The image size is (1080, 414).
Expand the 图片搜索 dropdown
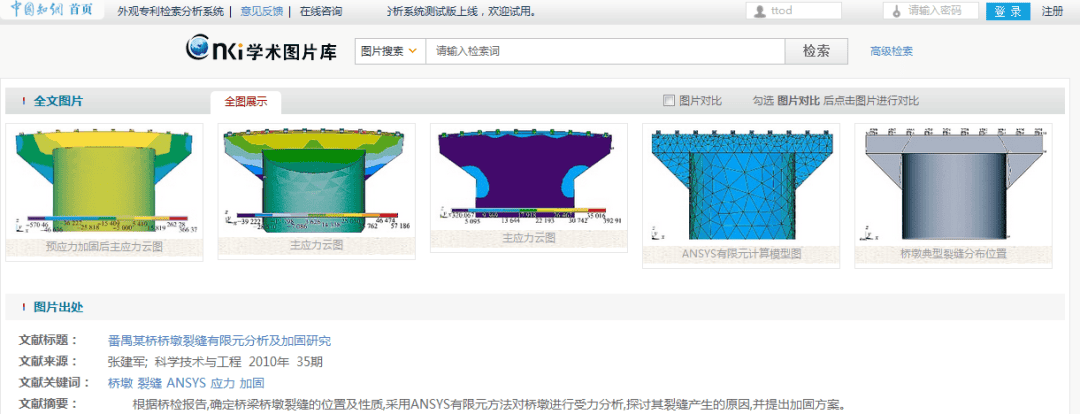(x=389, y=51)
